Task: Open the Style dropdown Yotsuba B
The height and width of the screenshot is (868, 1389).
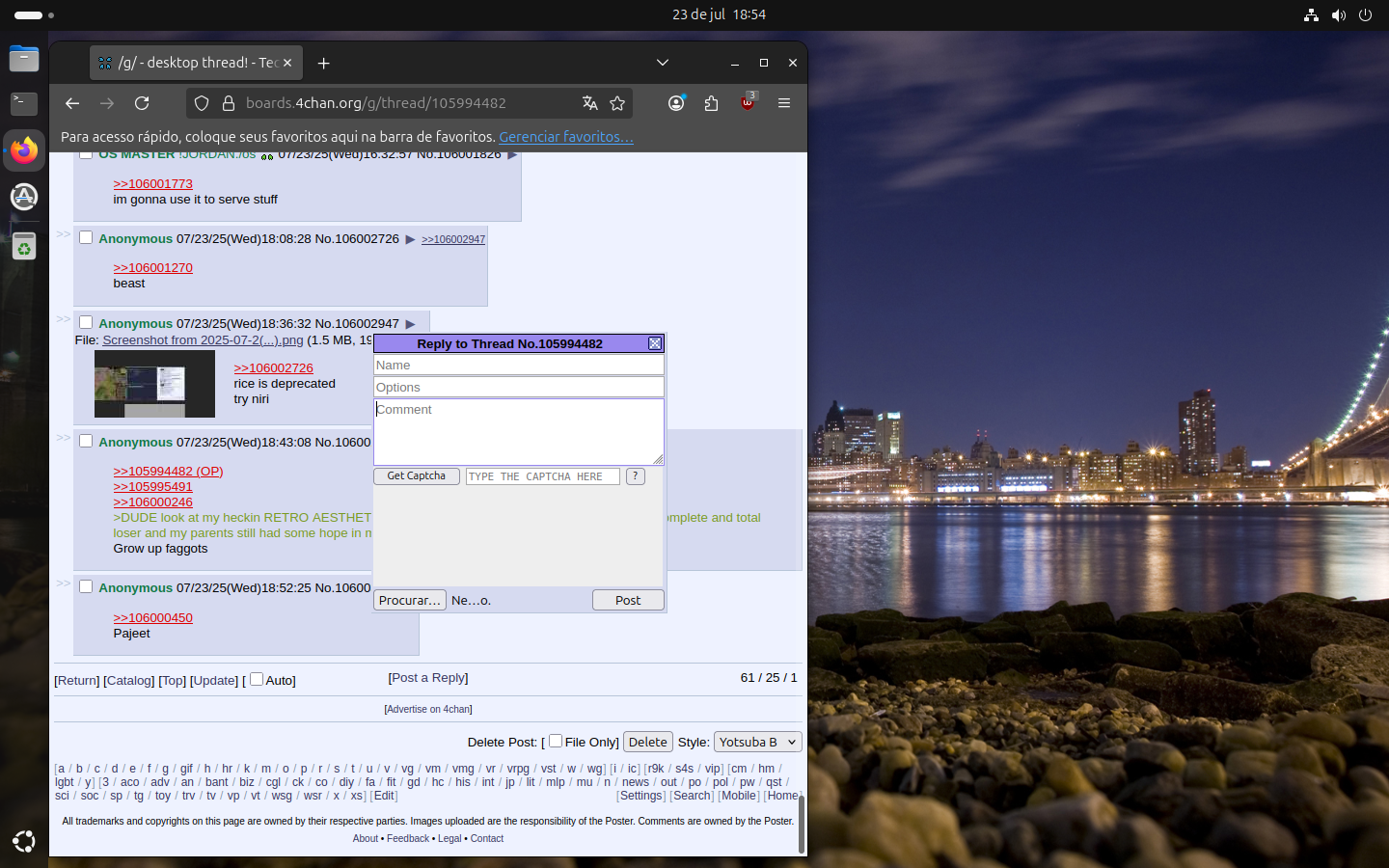Action: click(x=758, y=742)
